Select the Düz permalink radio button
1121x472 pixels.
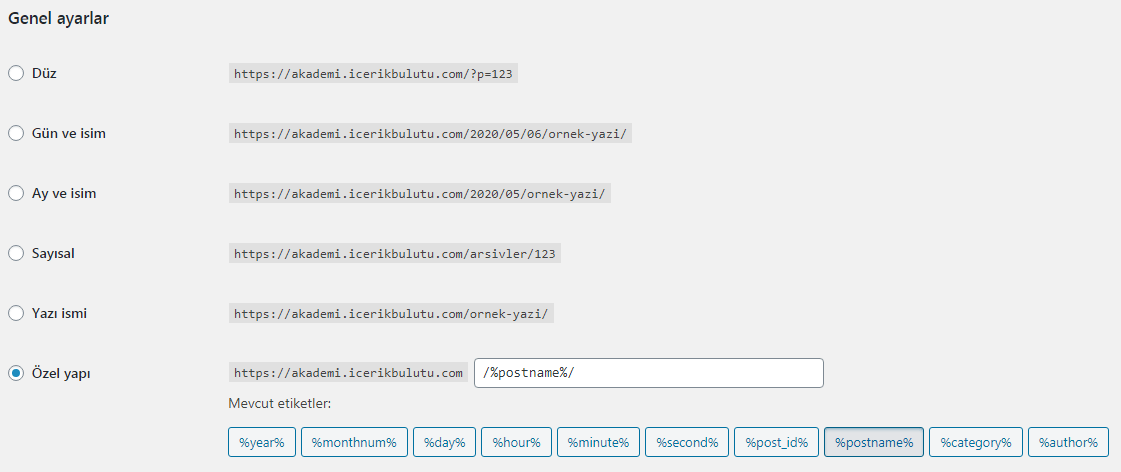pyautogui.click(x=16, y=73)
